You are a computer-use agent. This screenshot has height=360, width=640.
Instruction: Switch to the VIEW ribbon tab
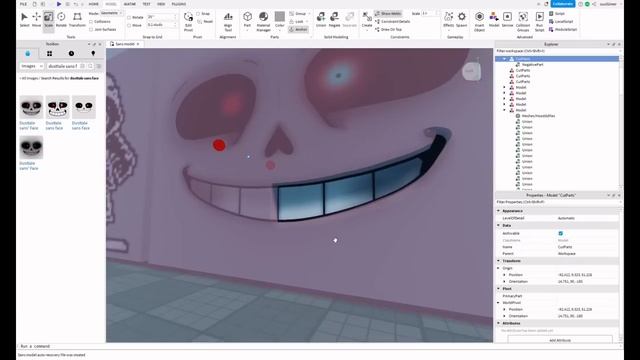point(161,4)
